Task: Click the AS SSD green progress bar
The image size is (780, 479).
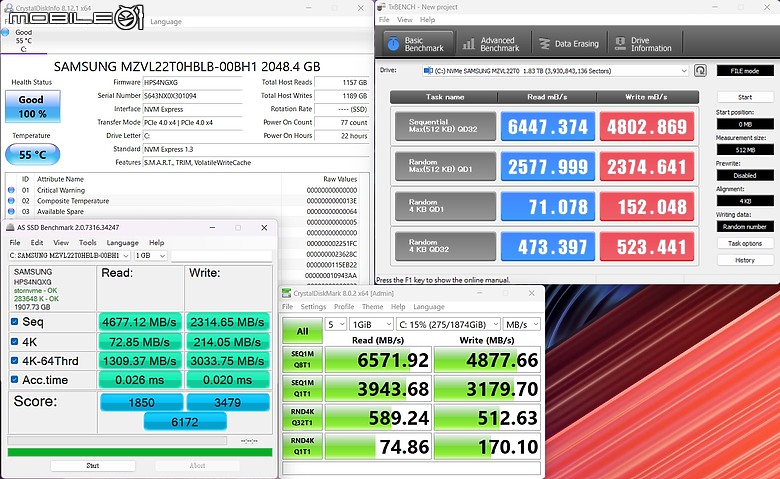Action: (140, 452)
